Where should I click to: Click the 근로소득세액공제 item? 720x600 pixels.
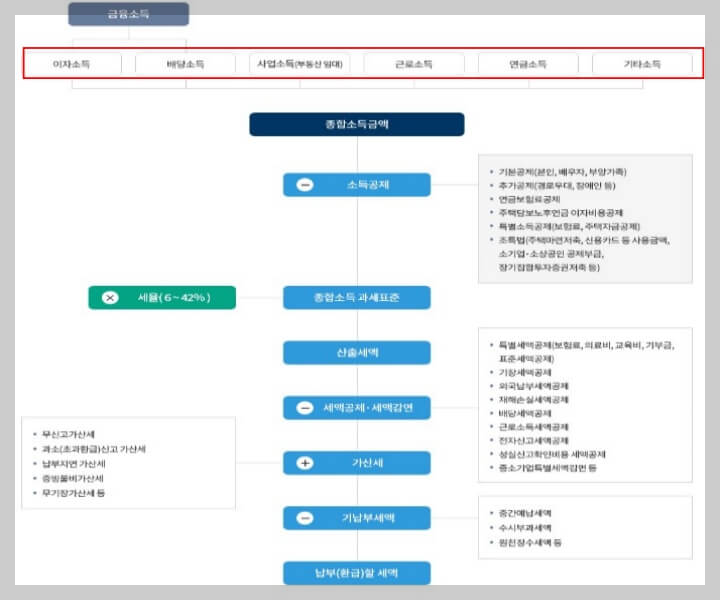[534, 427]
